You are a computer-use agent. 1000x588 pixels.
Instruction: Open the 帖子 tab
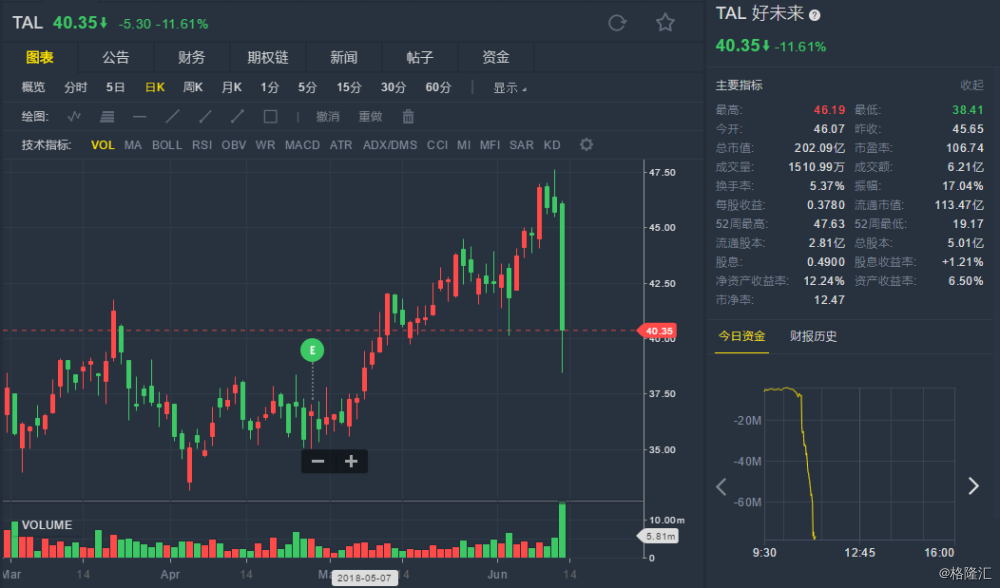(420, 57)
